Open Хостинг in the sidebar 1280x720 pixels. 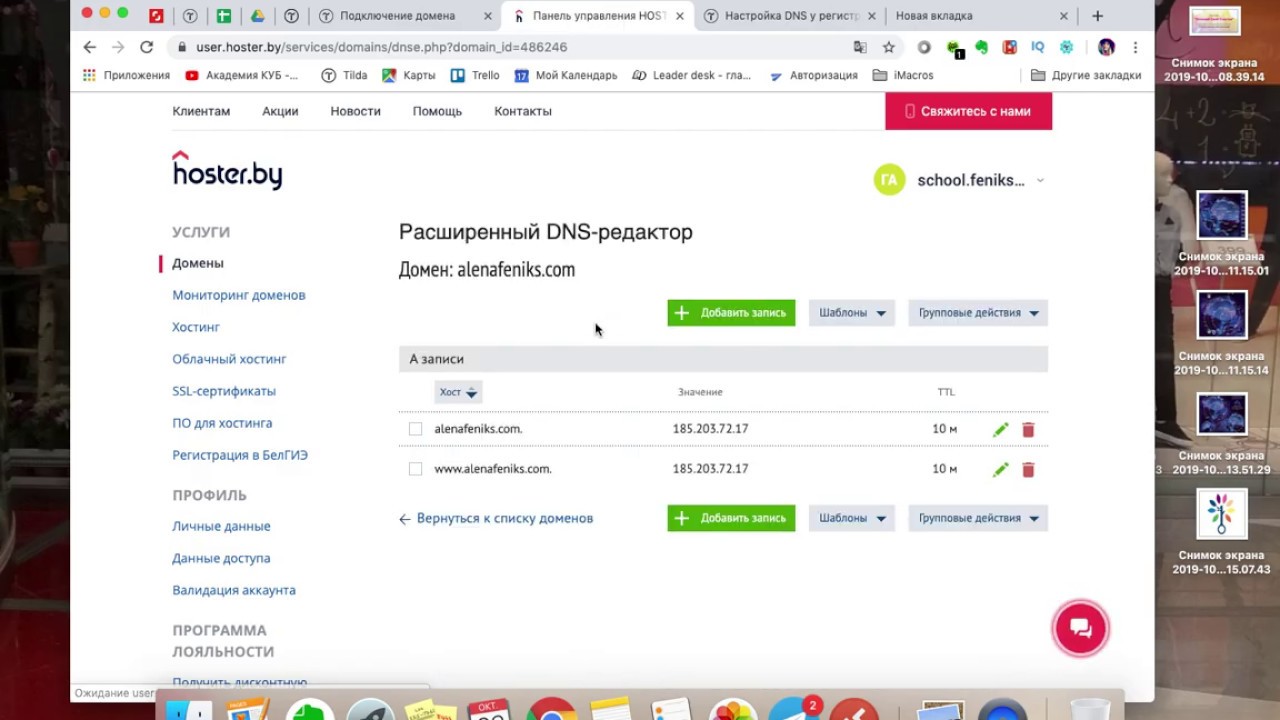(196, 327)
